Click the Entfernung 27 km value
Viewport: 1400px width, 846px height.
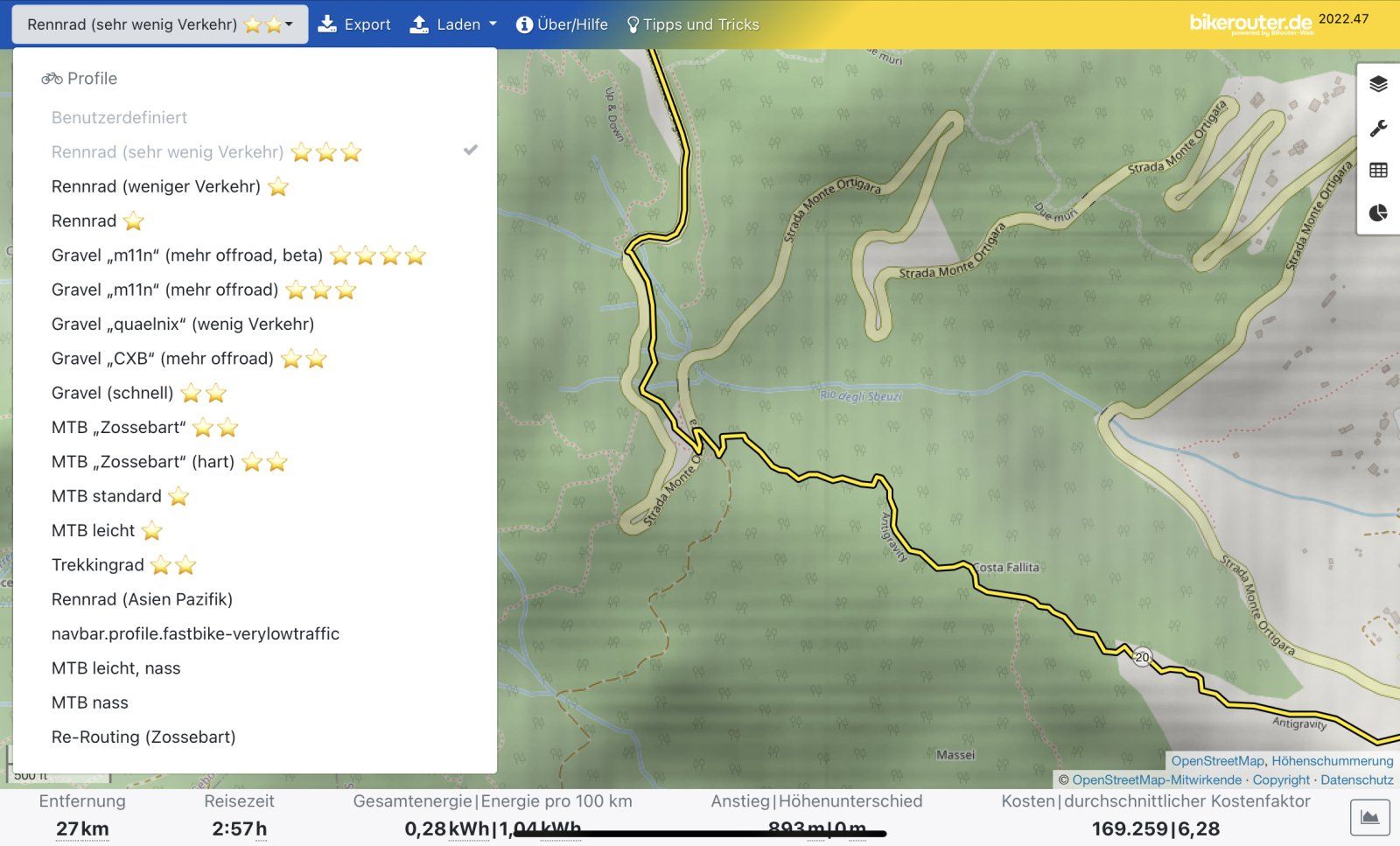[x=82, y=829]
